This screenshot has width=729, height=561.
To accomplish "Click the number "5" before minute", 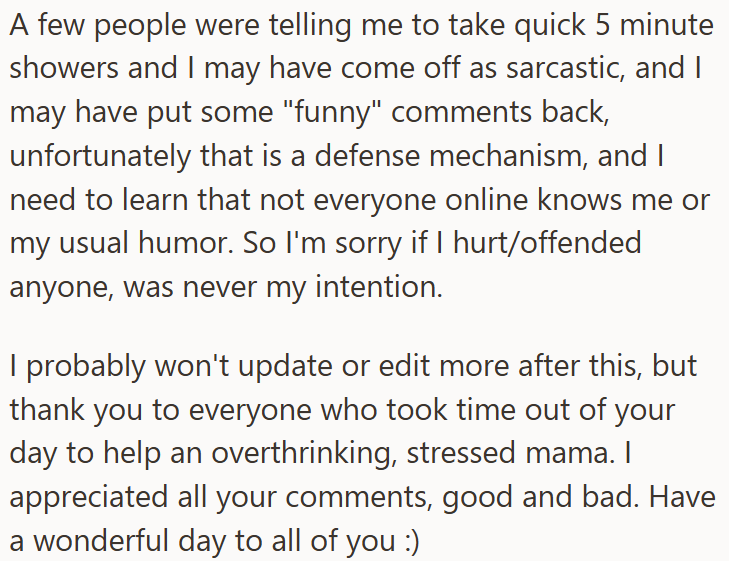I will (x=602, y=25).
